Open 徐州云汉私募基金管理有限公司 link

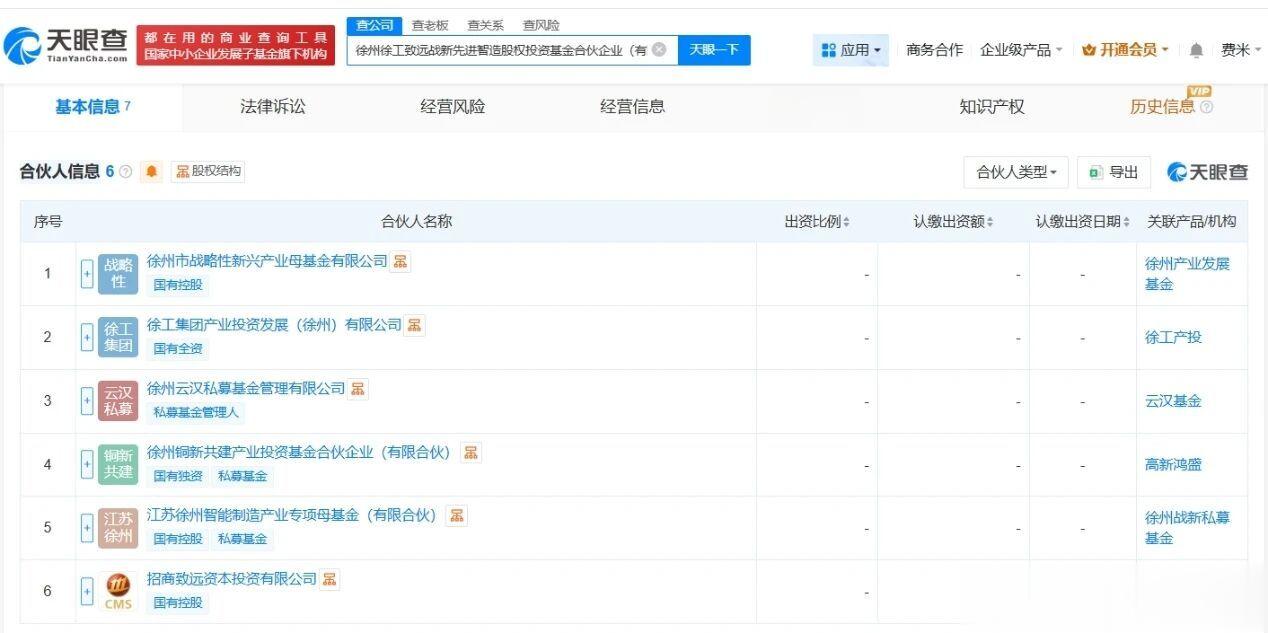pyautogui.click(x=246, y=388)
